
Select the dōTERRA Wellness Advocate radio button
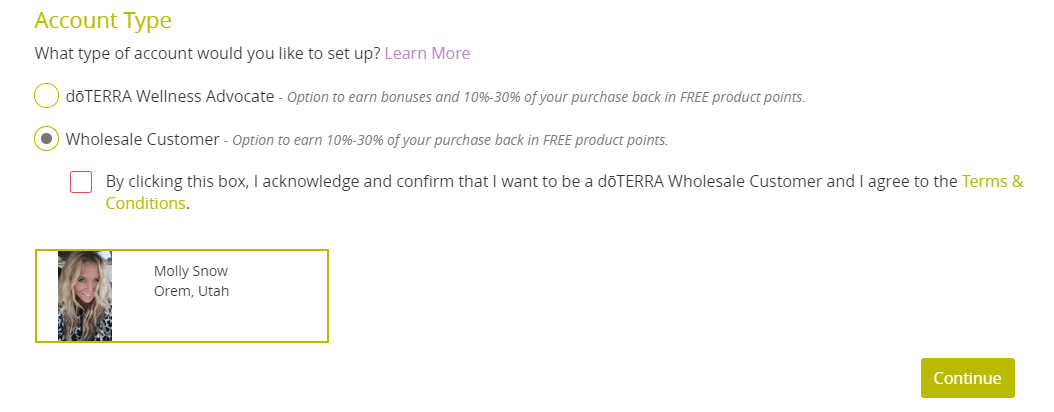click(x=46, y=96)
